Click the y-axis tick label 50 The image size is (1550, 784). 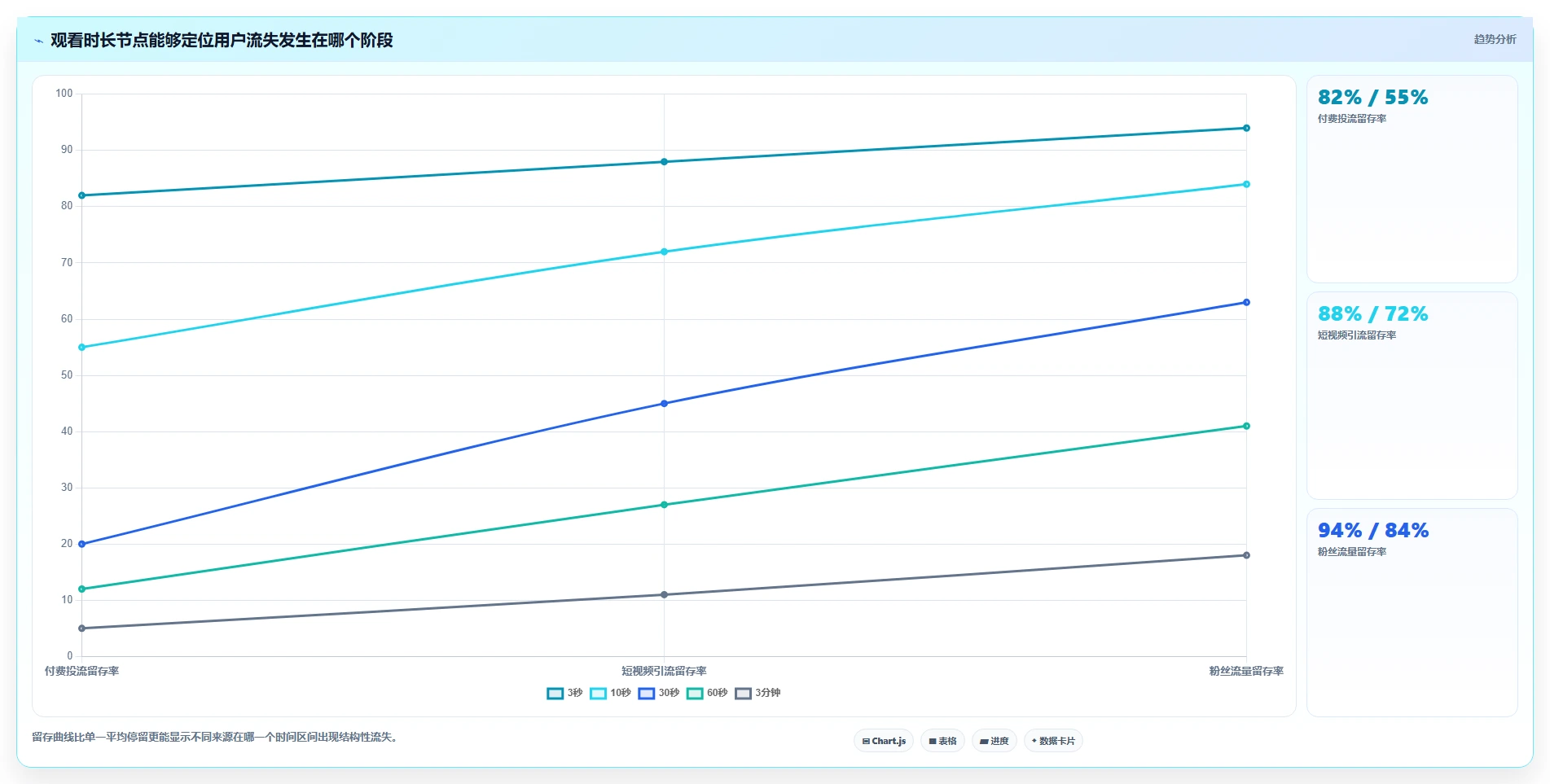click(67, 375)
